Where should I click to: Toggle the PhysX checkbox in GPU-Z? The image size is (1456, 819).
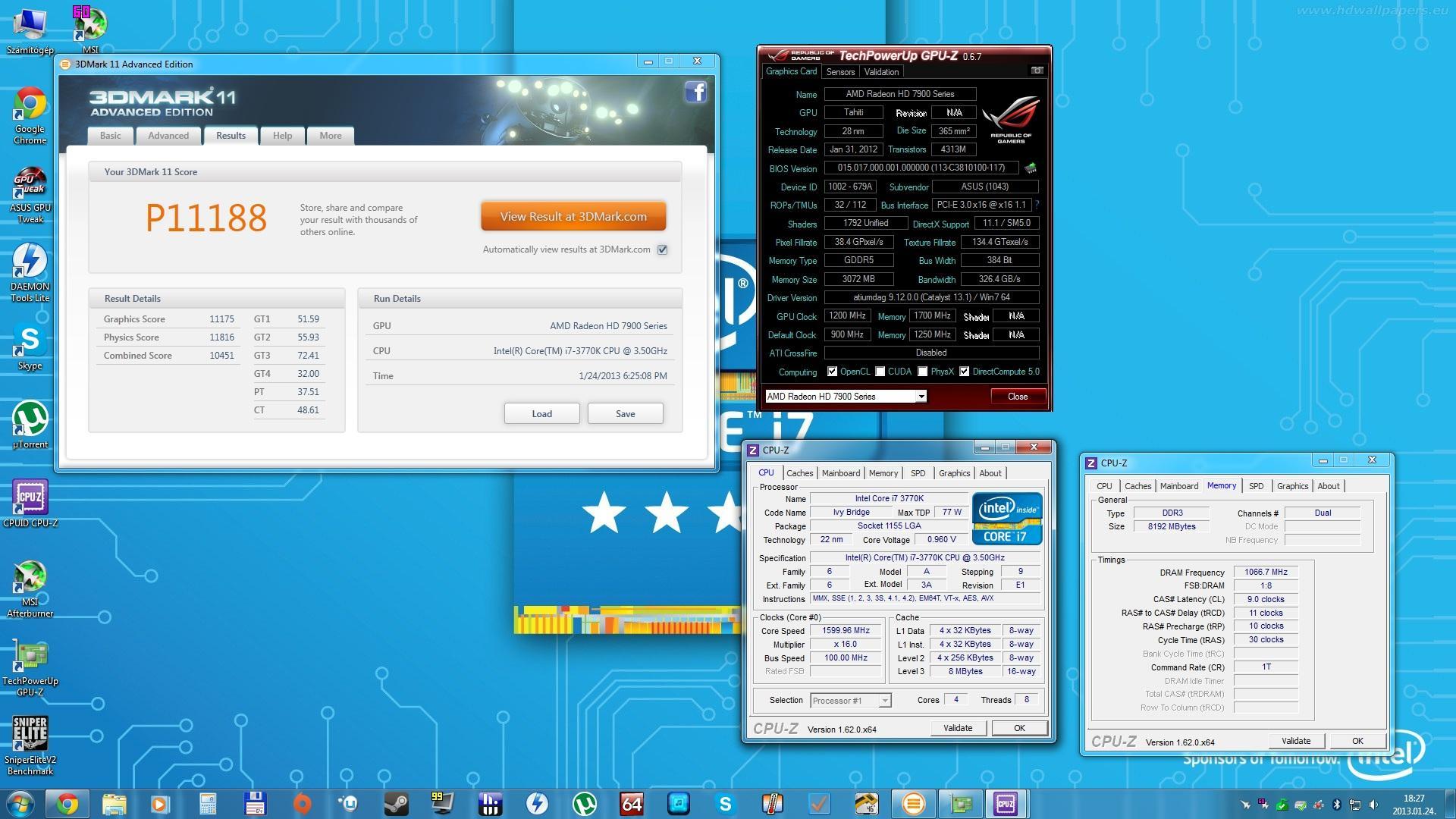click(x=923, y=372)
